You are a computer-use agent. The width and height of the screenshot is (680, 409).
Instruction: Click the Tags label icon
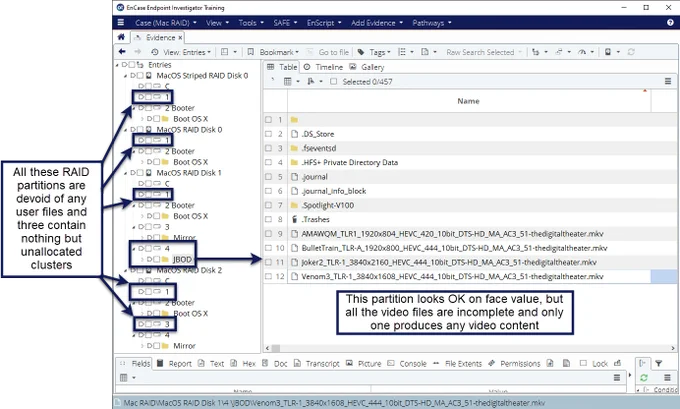tap(361, 52)
